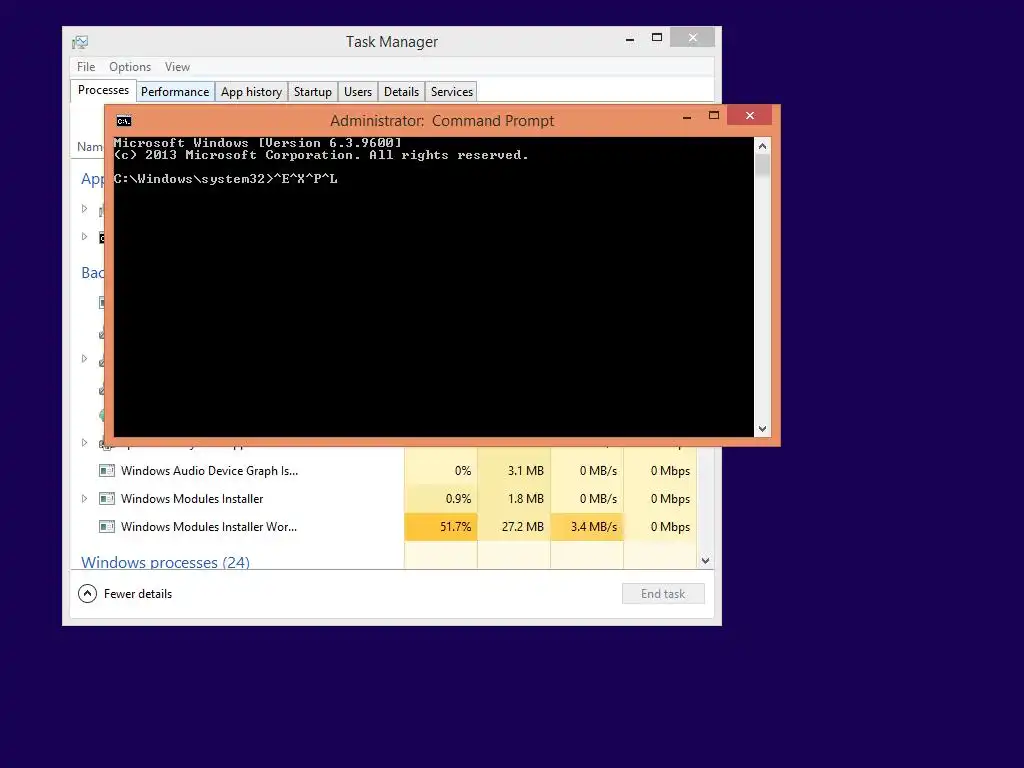
Task: Select the Processes tab
Action: pos(103,90)
